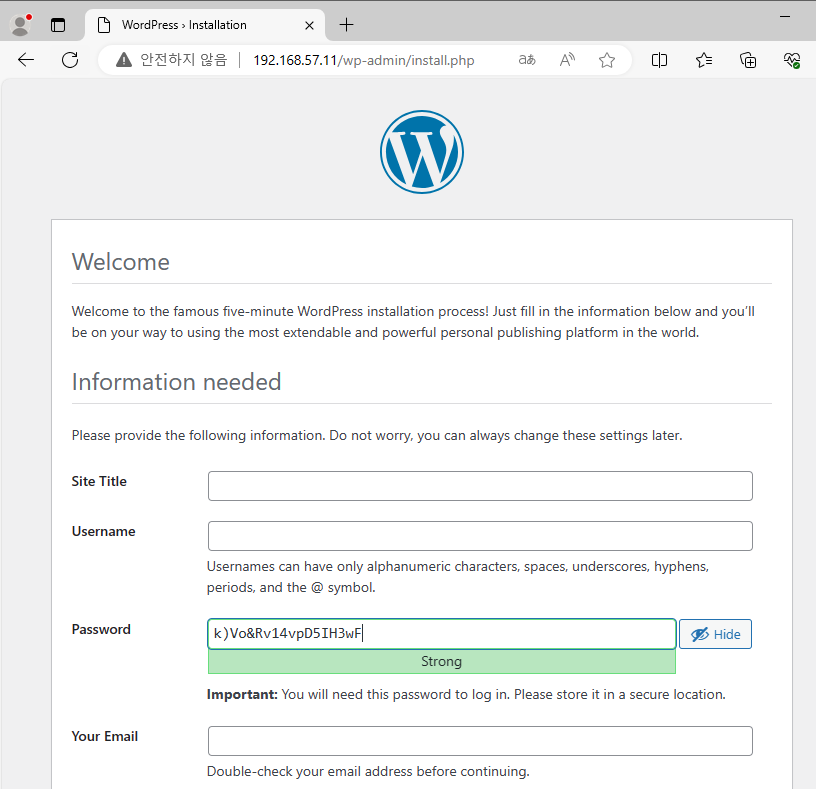This screenshot has width=816, height=789.
Task: Open the browser essentials heart icon
Action: click(x=792, y=60)
